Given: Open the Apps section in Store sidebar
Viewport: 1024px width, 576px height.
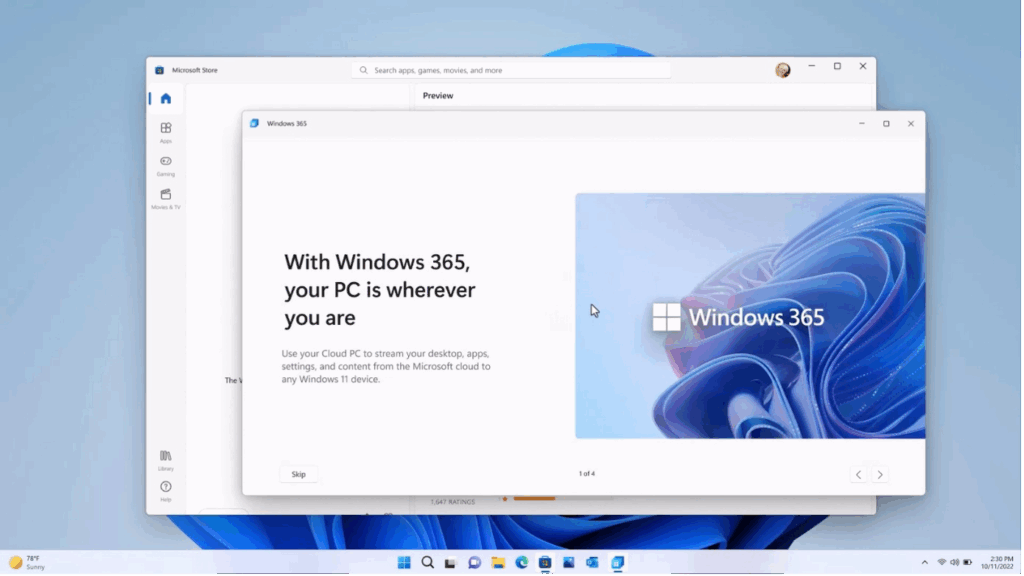Looking at the screenshot, I should click(x=165, y=131).
